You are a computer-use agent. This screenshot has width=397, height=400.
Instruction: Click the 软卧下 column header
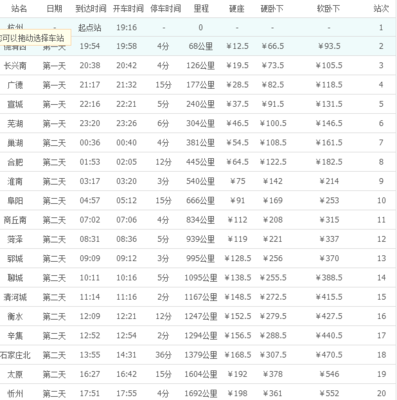(x=329, y=8)
